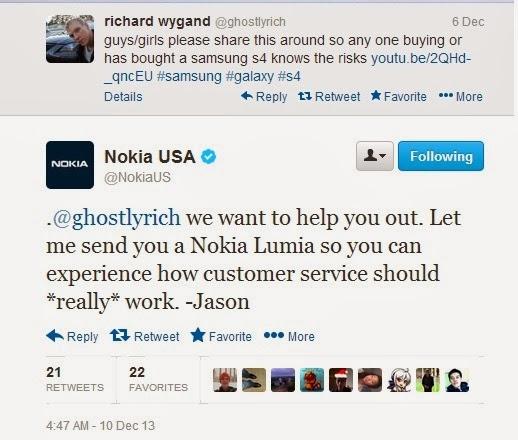Open richard wygand's profile picture
The width and height of the screenshot is (518, 440).
click(70, 39)
